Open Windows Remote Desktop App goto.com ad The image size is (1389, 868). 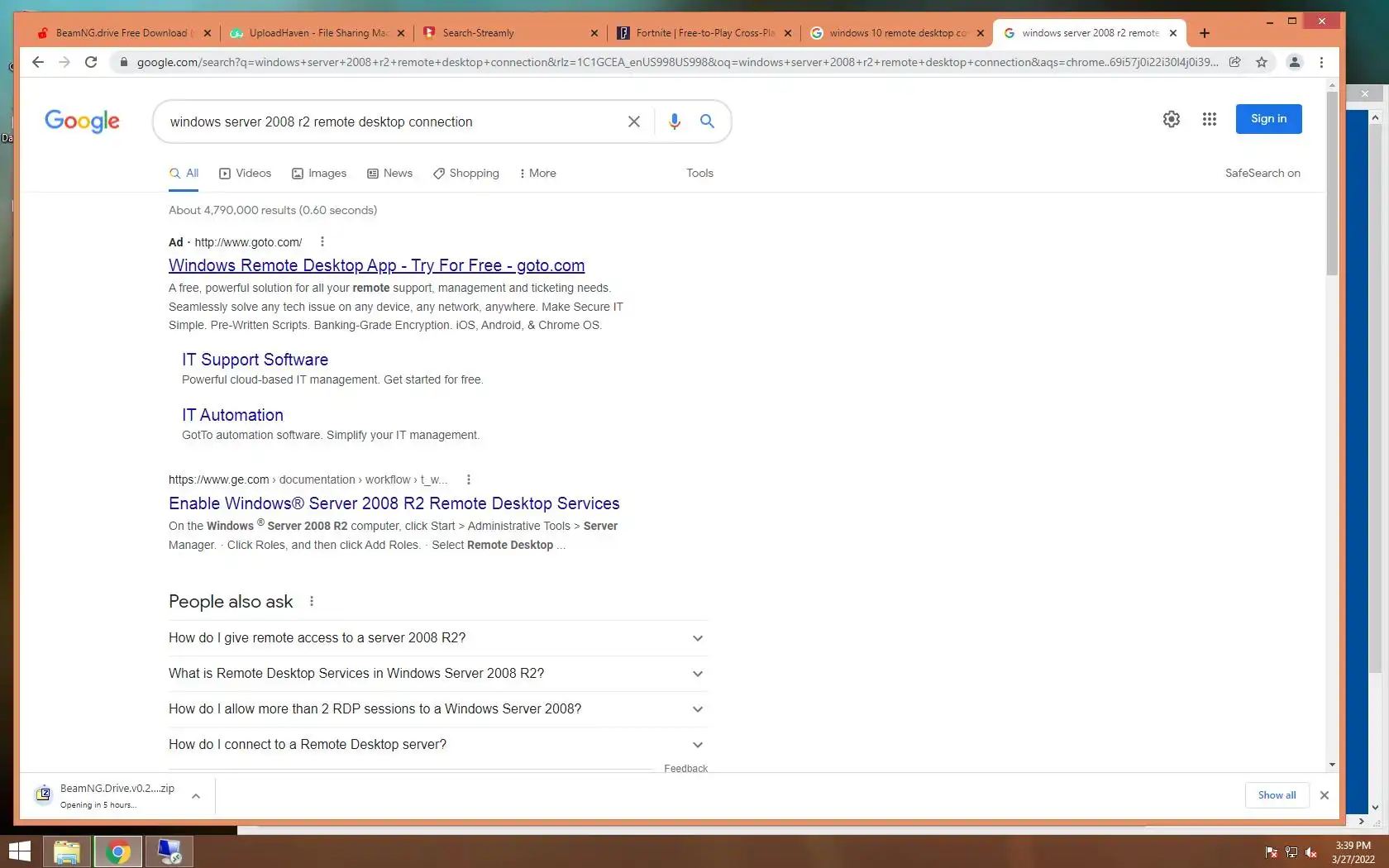[376, 265]
